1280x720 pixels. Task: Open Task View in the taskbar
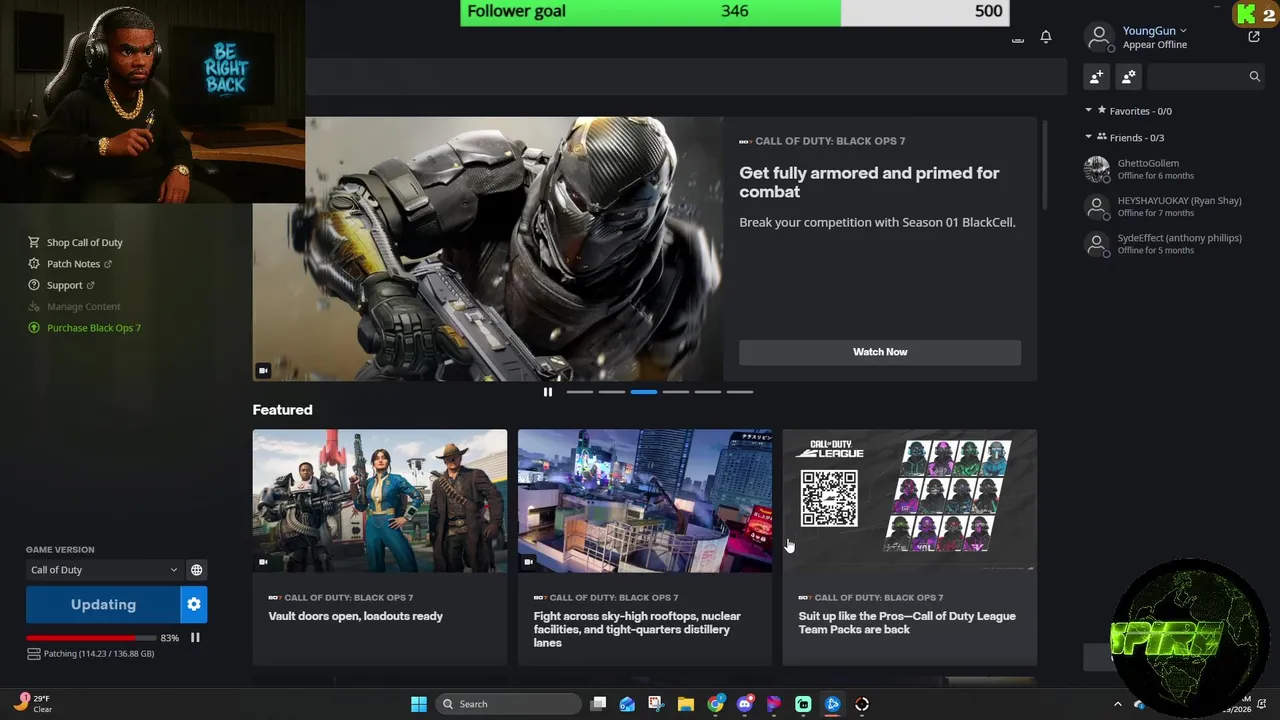pos(598,704)
